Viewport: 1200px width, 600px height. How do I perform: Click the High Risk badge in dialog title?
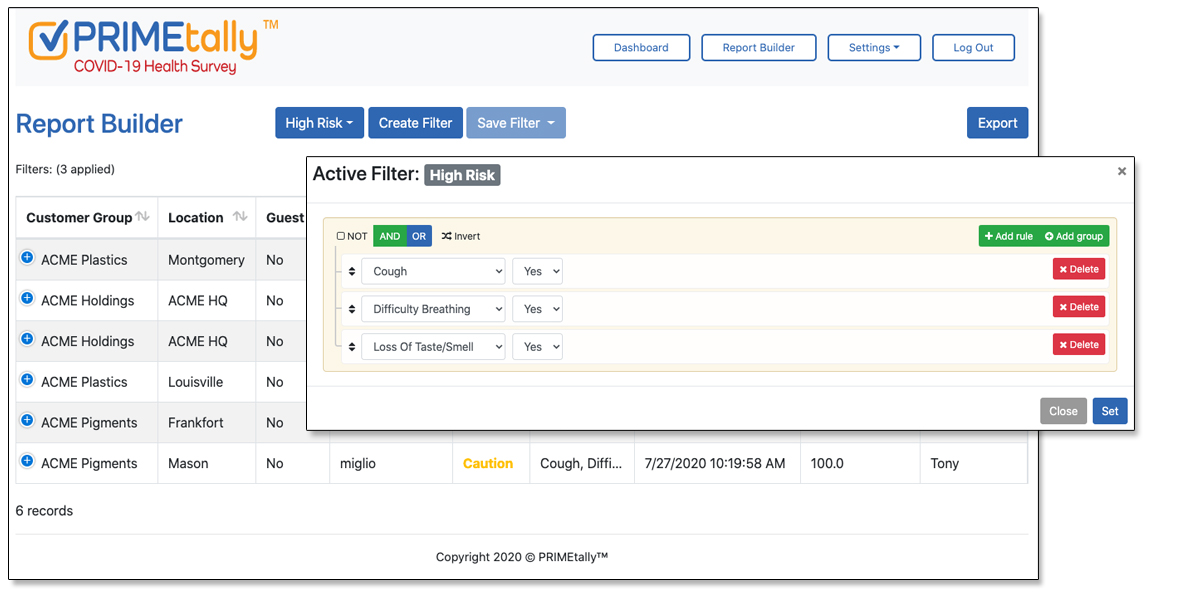[x=462, y=175]
